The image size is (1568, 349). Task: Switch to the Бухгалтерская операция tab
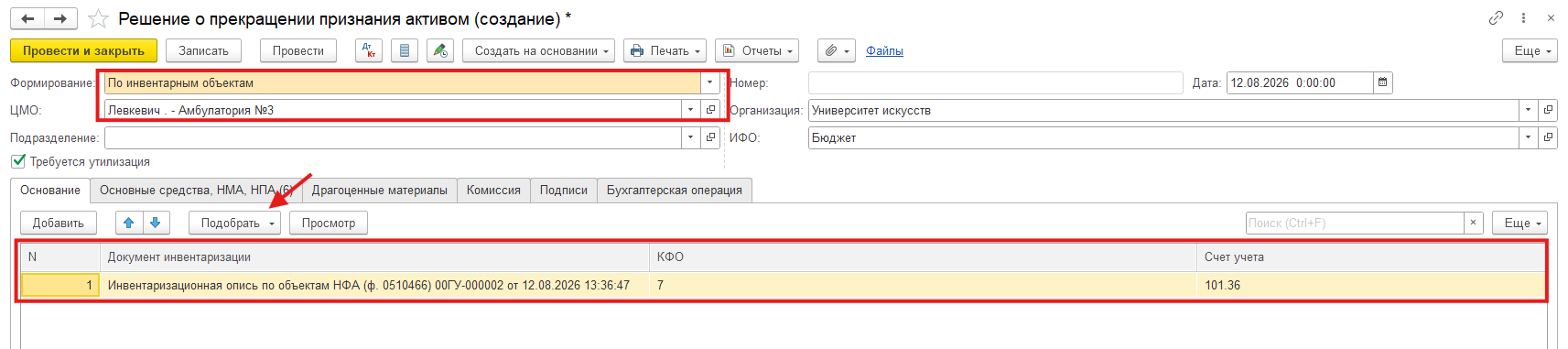point(675,190)
